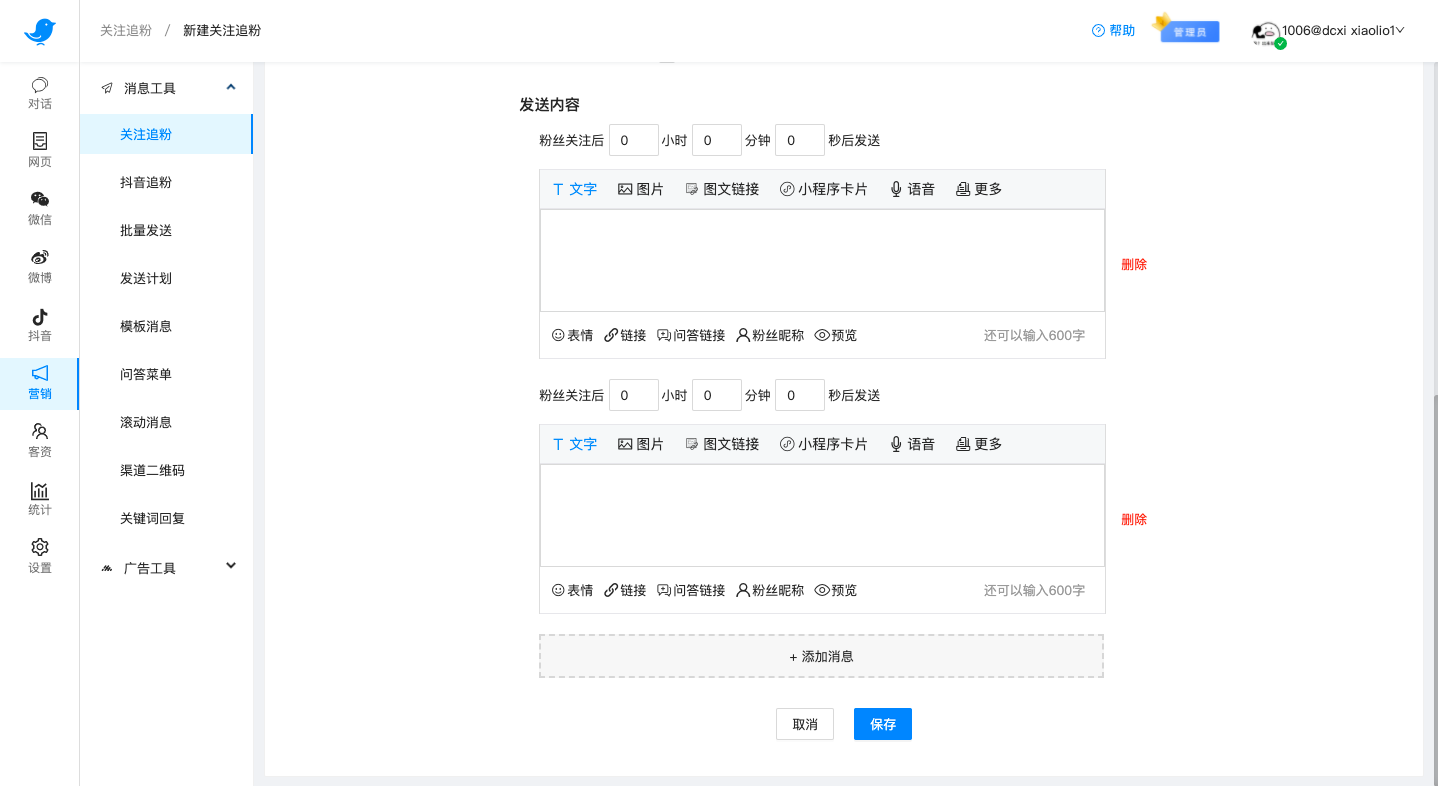1438x786 pixels.
Task: Save the settings with the 保存 button
Action: coord(882,724)
